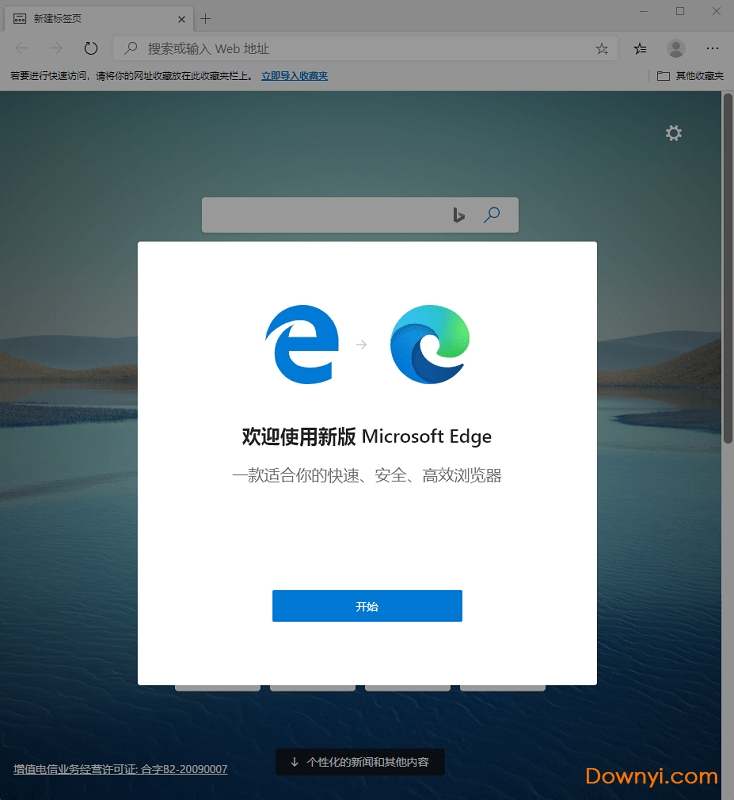Select the 新建标签页 tab
Viewport: 734px width, 800px height.
click(99, 19)
